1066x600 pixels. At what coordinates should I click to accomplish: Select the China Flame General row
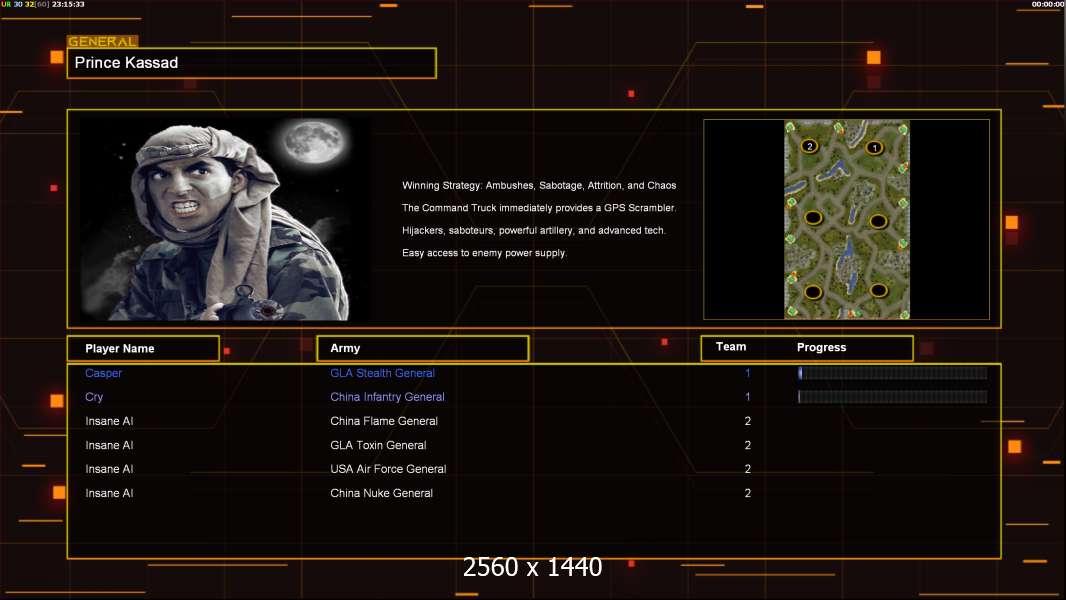pos(534,421)
